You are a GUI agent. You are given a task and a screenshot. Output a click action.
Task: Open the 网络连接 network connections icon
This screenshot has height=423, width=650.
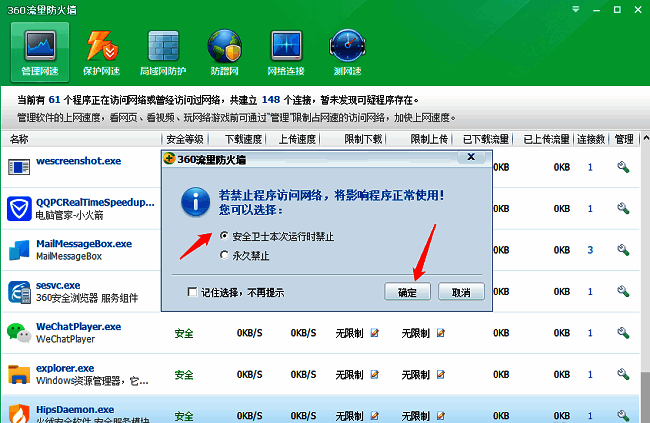pyautogui.click(x=285, y=53)
